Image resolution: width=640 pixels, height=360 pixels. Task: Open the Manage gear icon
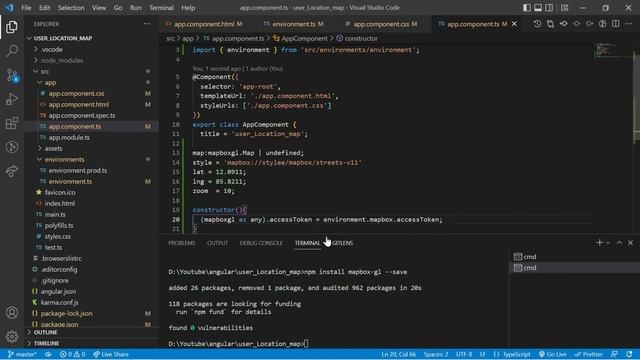point(12,336)
